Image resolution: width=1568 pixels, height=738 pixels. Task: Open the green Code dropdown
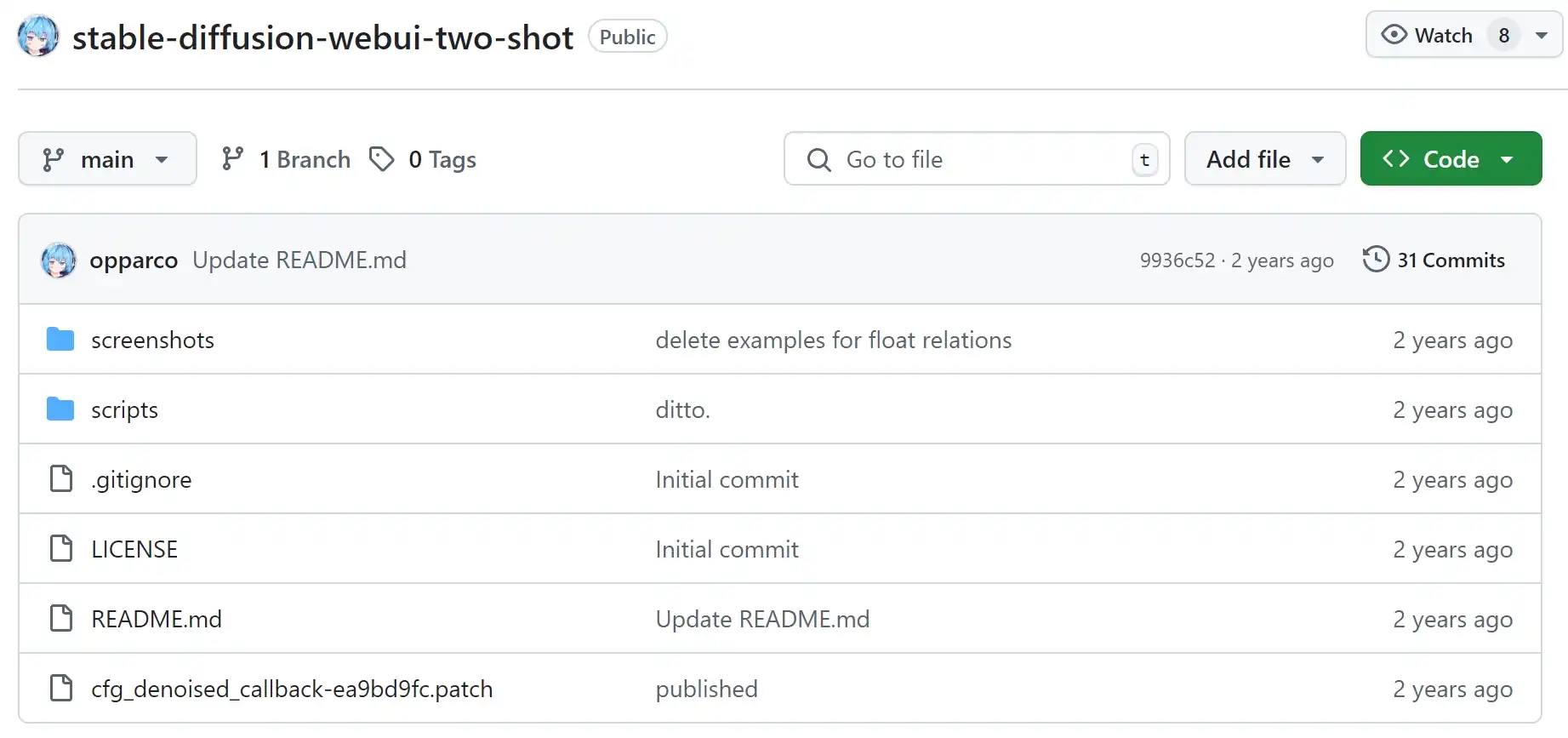pyautogui.click(x=1451, y=159)
